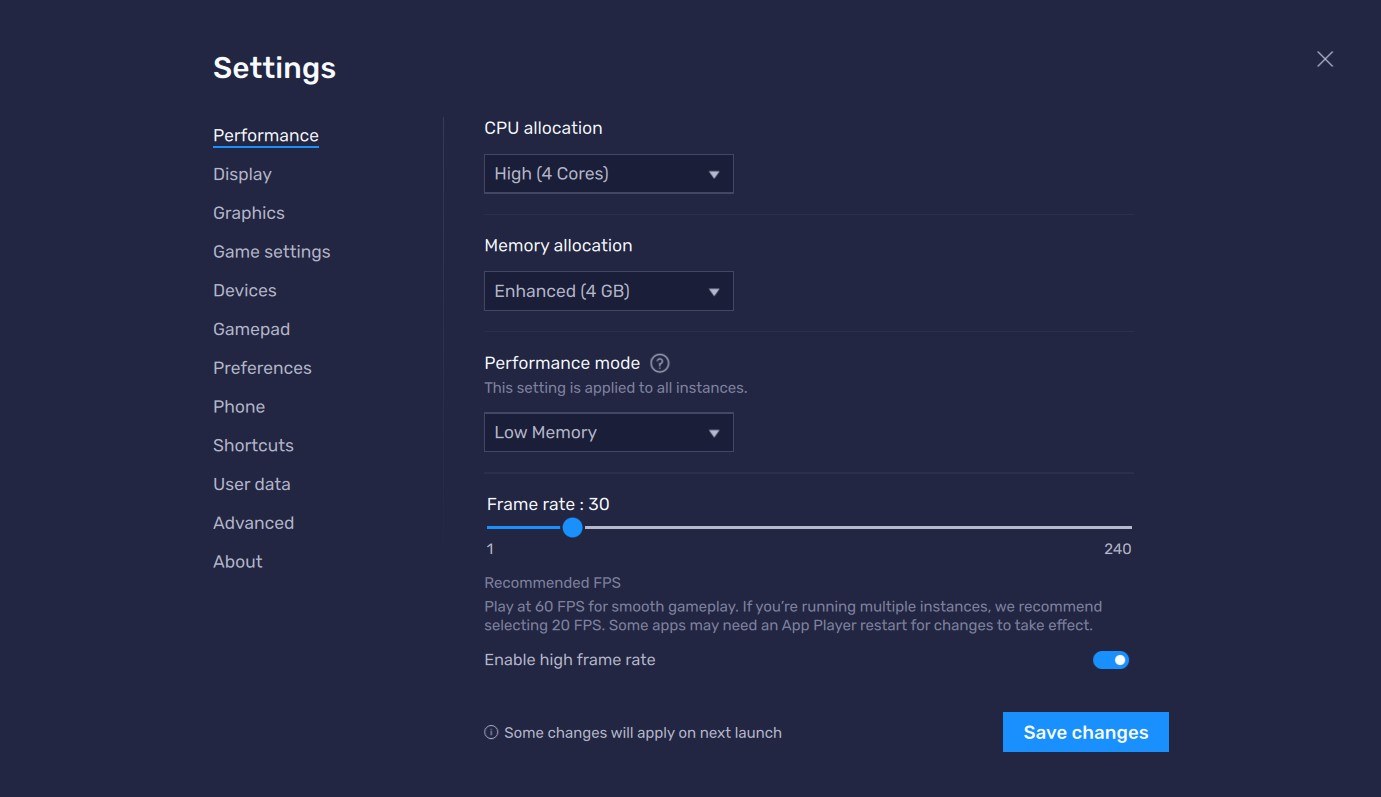Switch to the Display tab

point(242,174)
